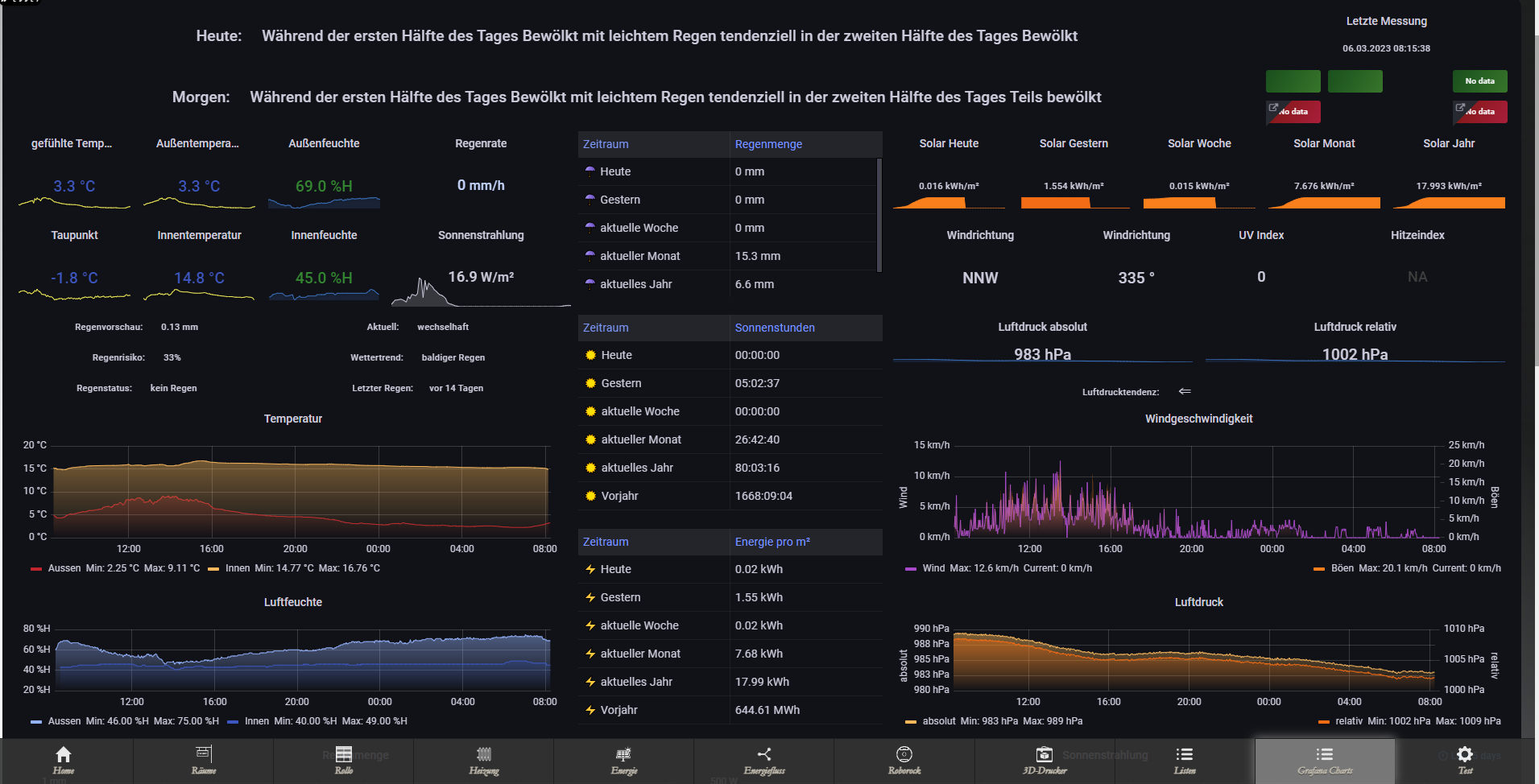The width and height of the screenshot is (1539, 784).
Task: Open the Luftdruck relativ panel title menu
Action: click(x=1355, y=327)
